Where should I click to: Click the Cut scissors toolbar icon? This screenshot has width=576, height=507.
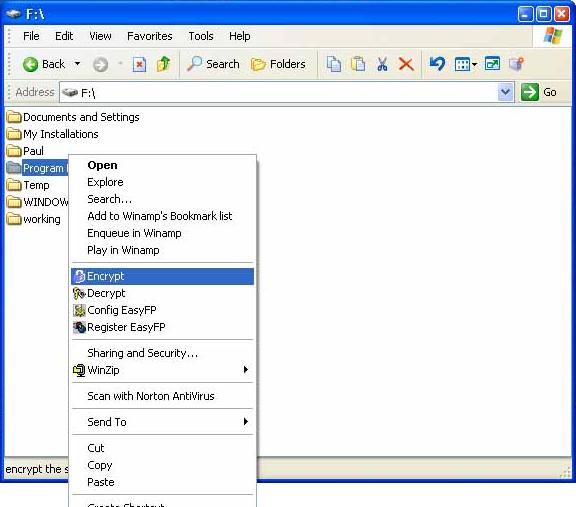point(382,64)
